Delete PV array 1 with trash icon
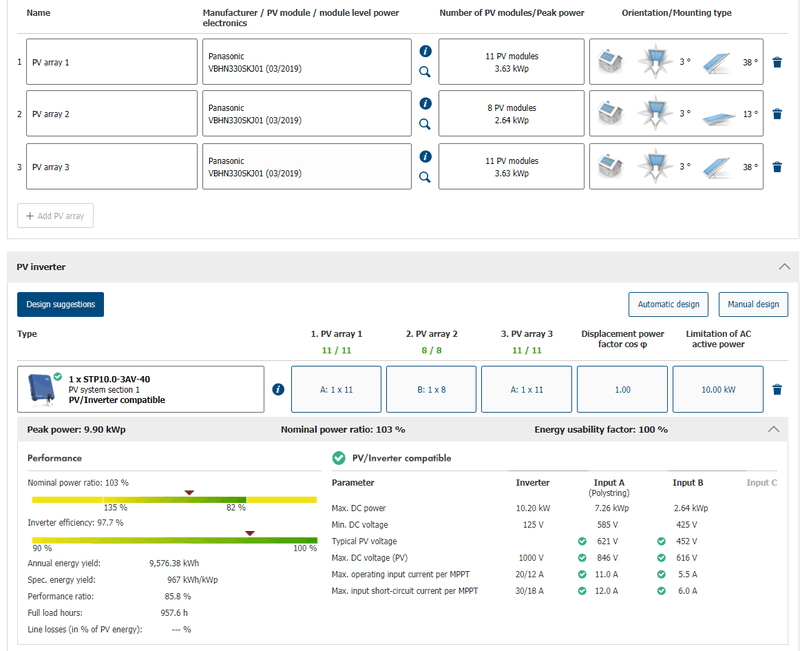The width and height of the screenshot is (800, 651). click(x=777, y=61)
